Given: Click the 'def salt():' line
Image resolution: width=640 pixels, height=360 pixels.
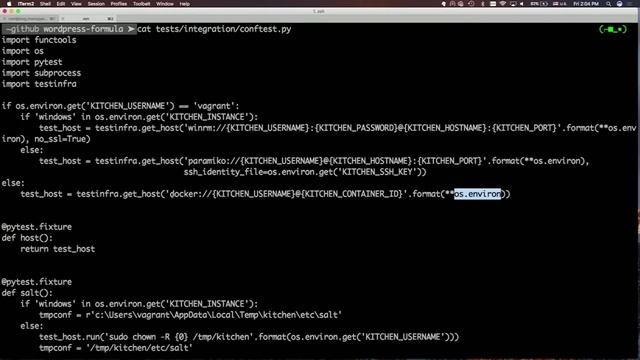Looking at the screenshot, I should pos(27,293).
